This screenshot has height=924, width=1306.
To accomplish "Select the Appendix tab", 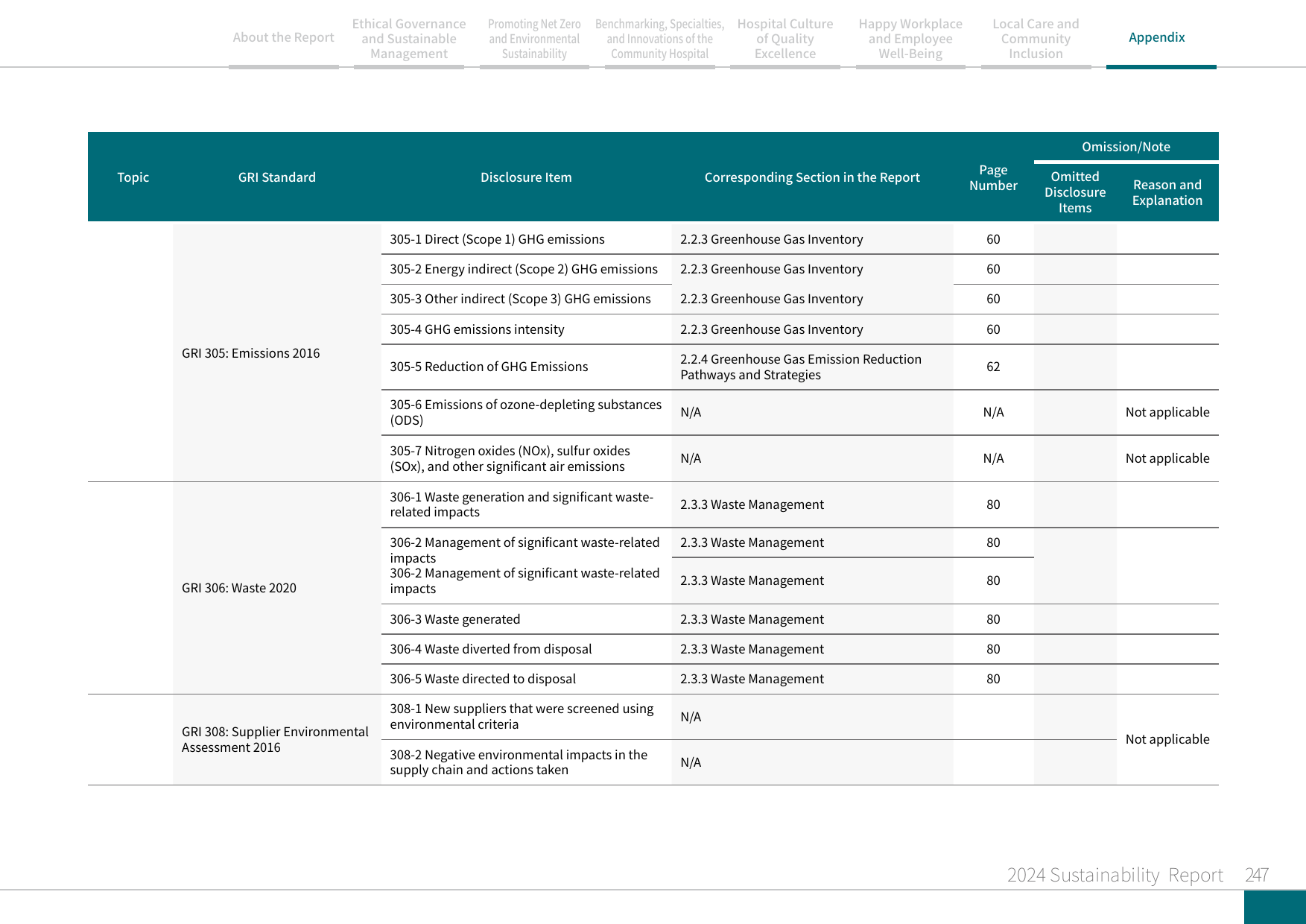I will (1156, 37).
